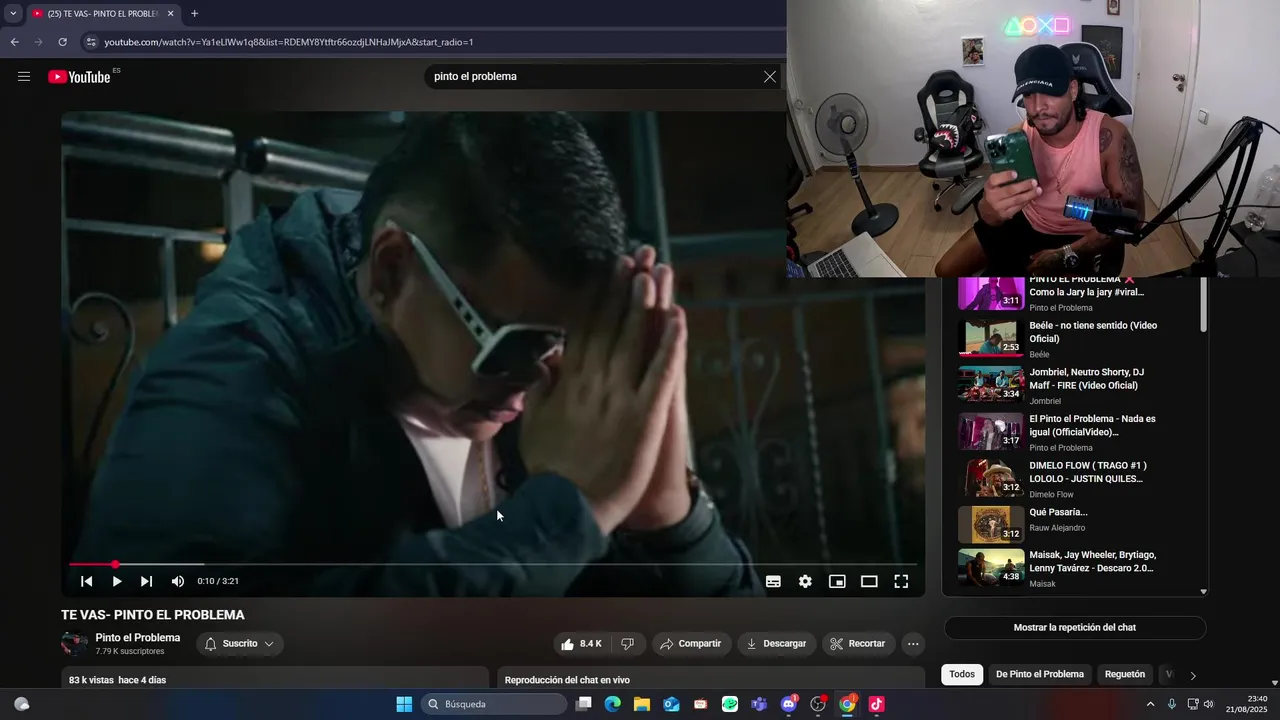Open the tab search dropdown arrow
Image resolution: width=1280 pixels, height=720 pixels.
click(13, 14)
